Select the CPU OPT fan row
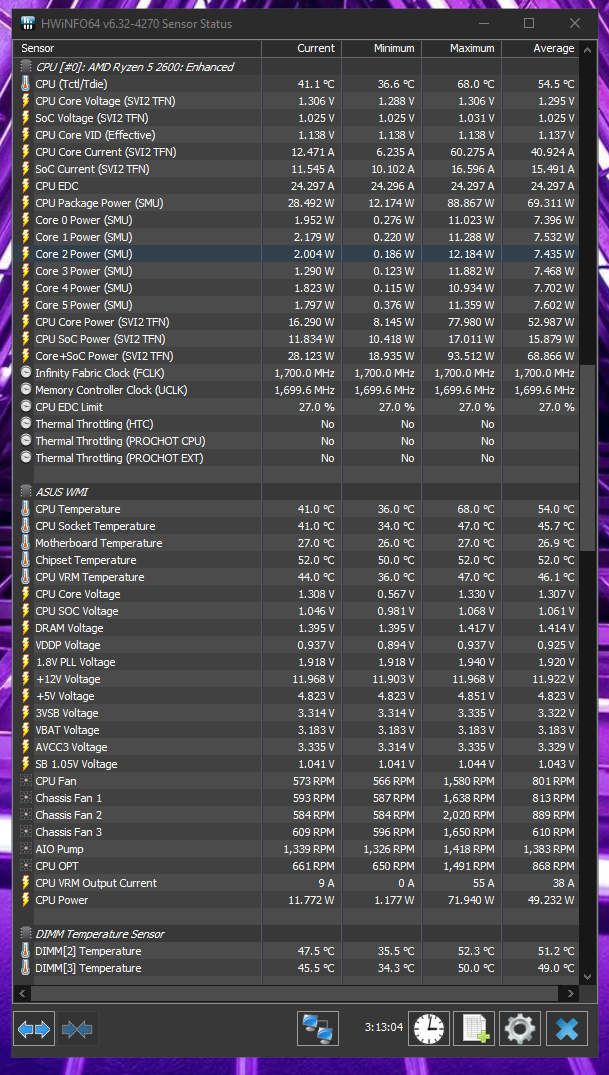 296,866
